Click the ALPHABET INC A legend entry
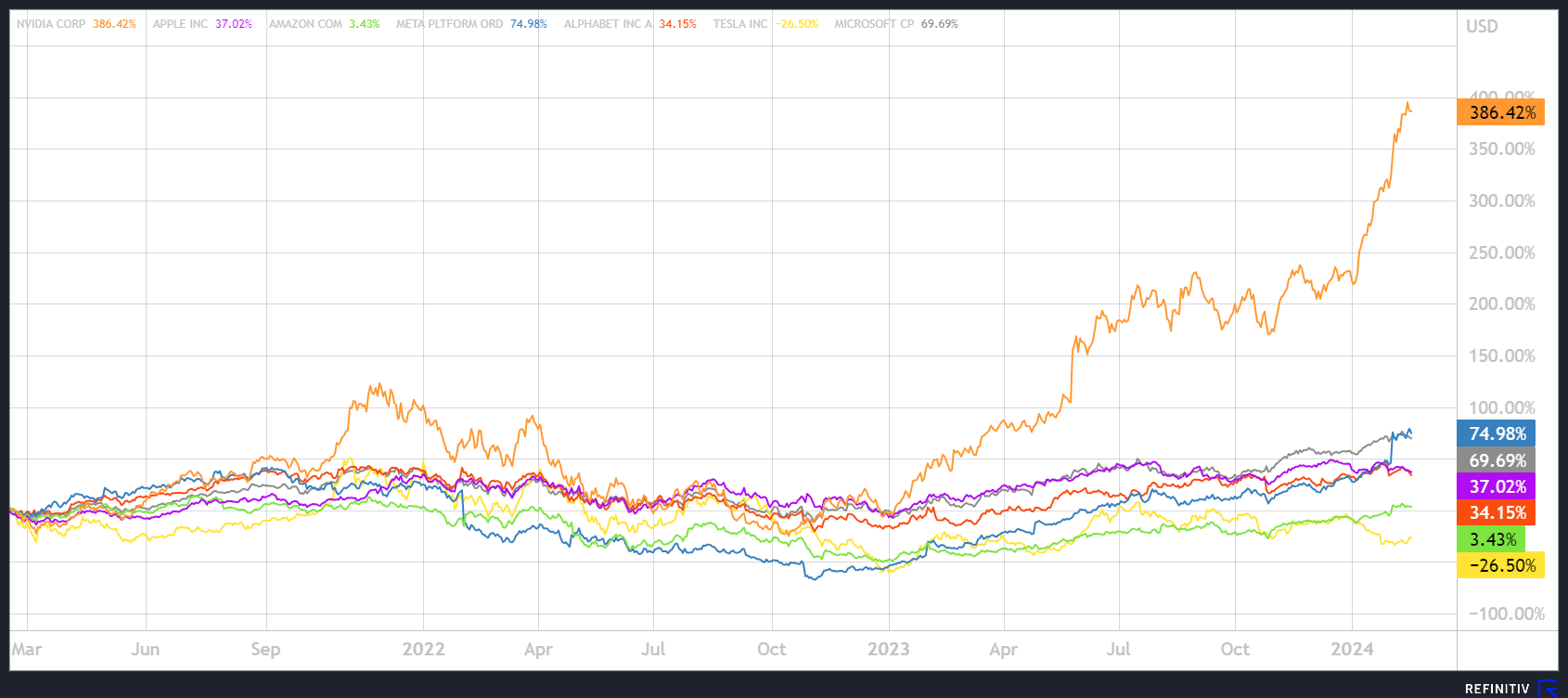 point(630,24)
